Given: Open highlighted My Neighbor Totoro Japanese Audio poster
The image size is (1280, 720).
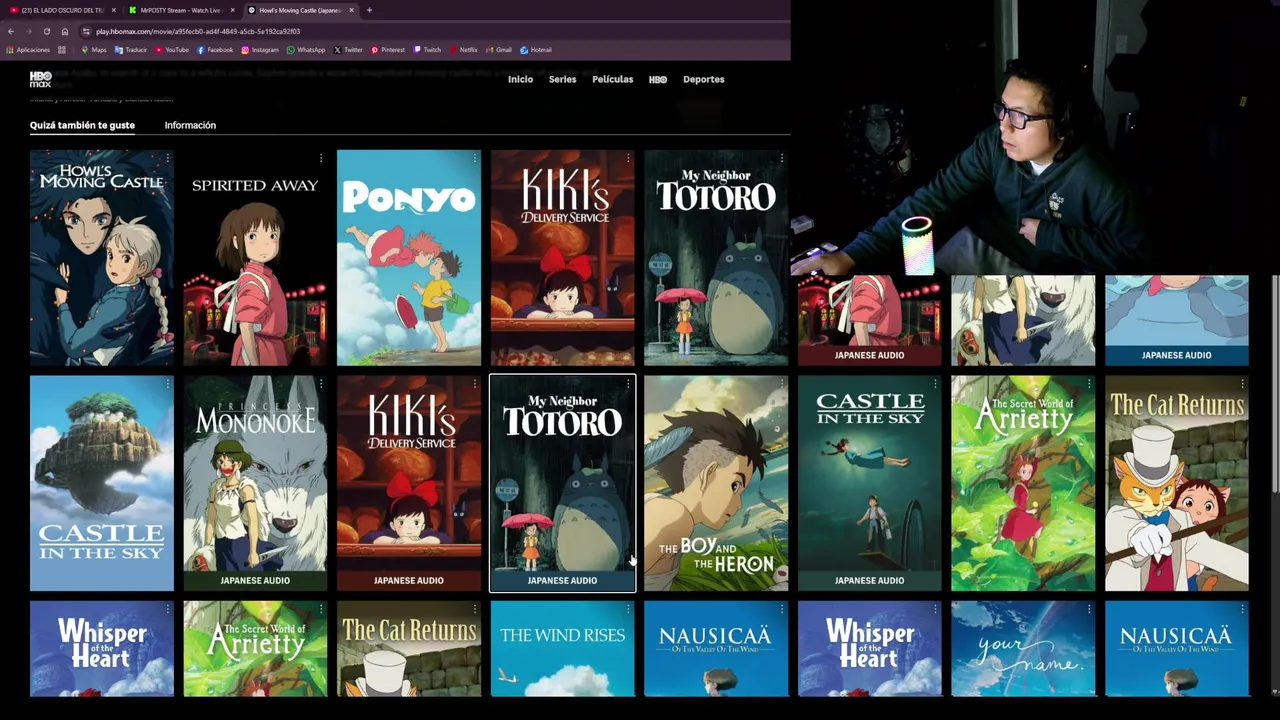Looking at the screenshot, I should pos(562,483).
